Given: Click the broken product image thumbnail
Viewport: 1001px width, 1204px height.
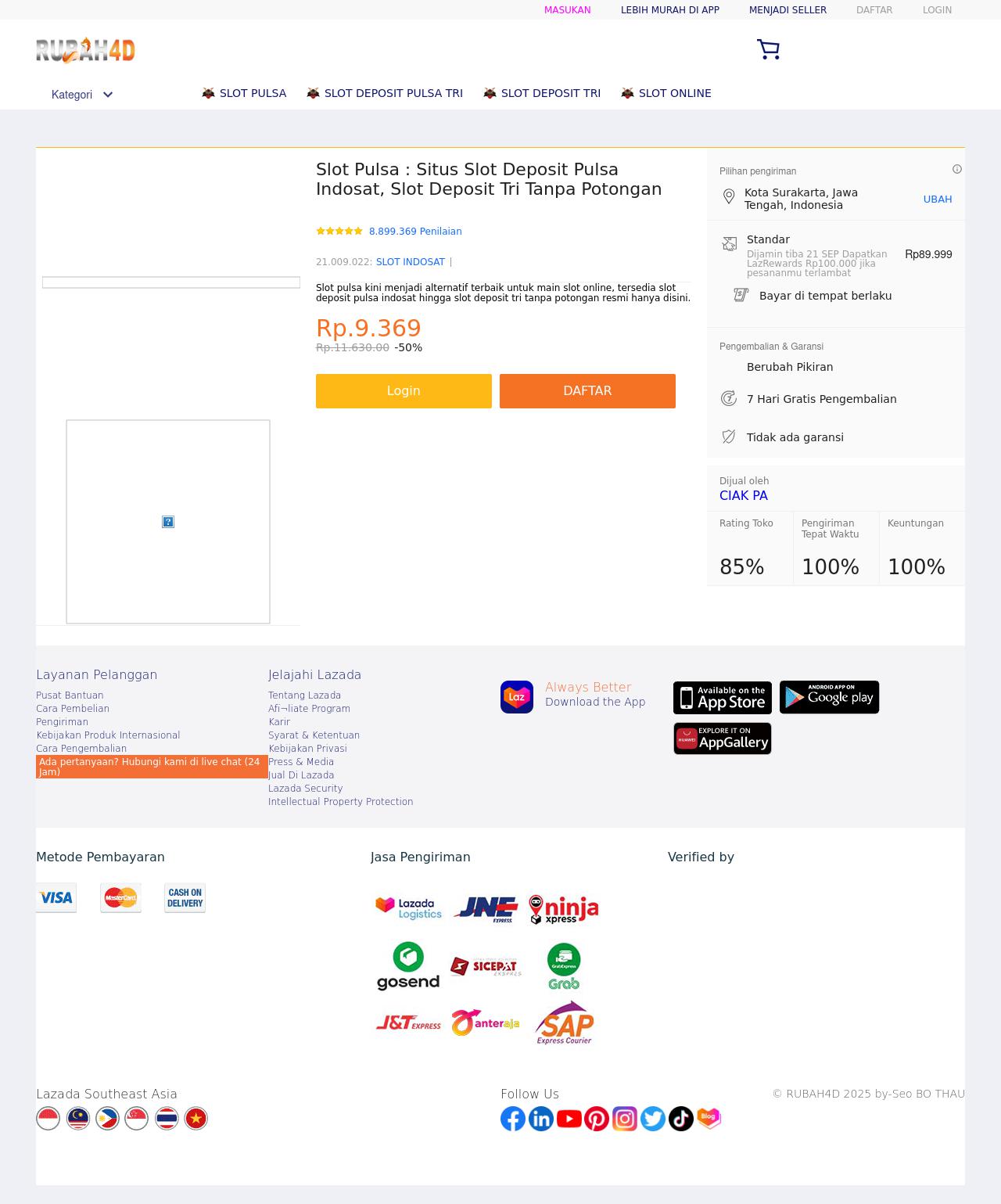Looking at the screenshot, I should [x=168, y=522].
